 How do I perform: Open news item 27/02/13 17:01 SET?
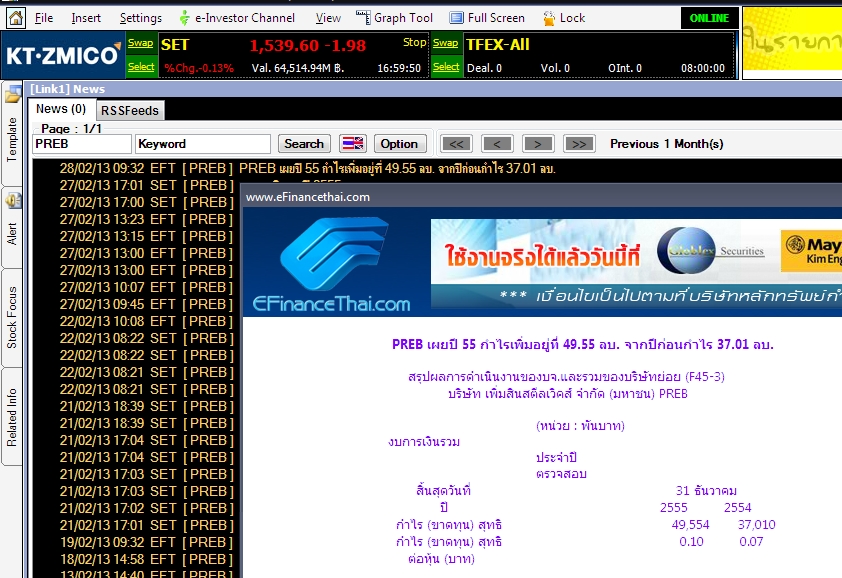(146, 185)
